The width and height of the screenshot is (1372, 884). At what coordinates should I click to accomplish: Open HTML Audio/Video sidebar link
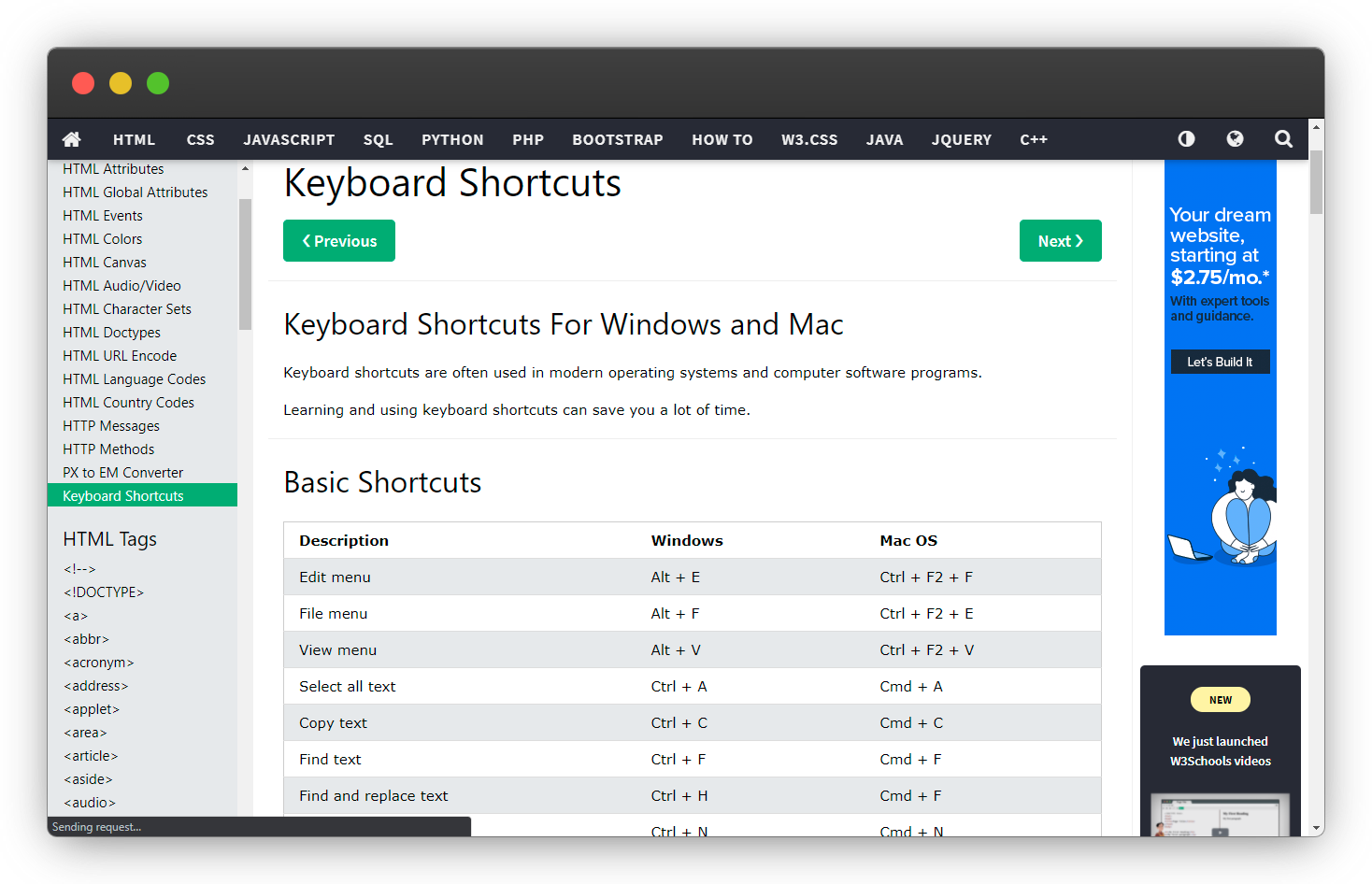point(121,286)
